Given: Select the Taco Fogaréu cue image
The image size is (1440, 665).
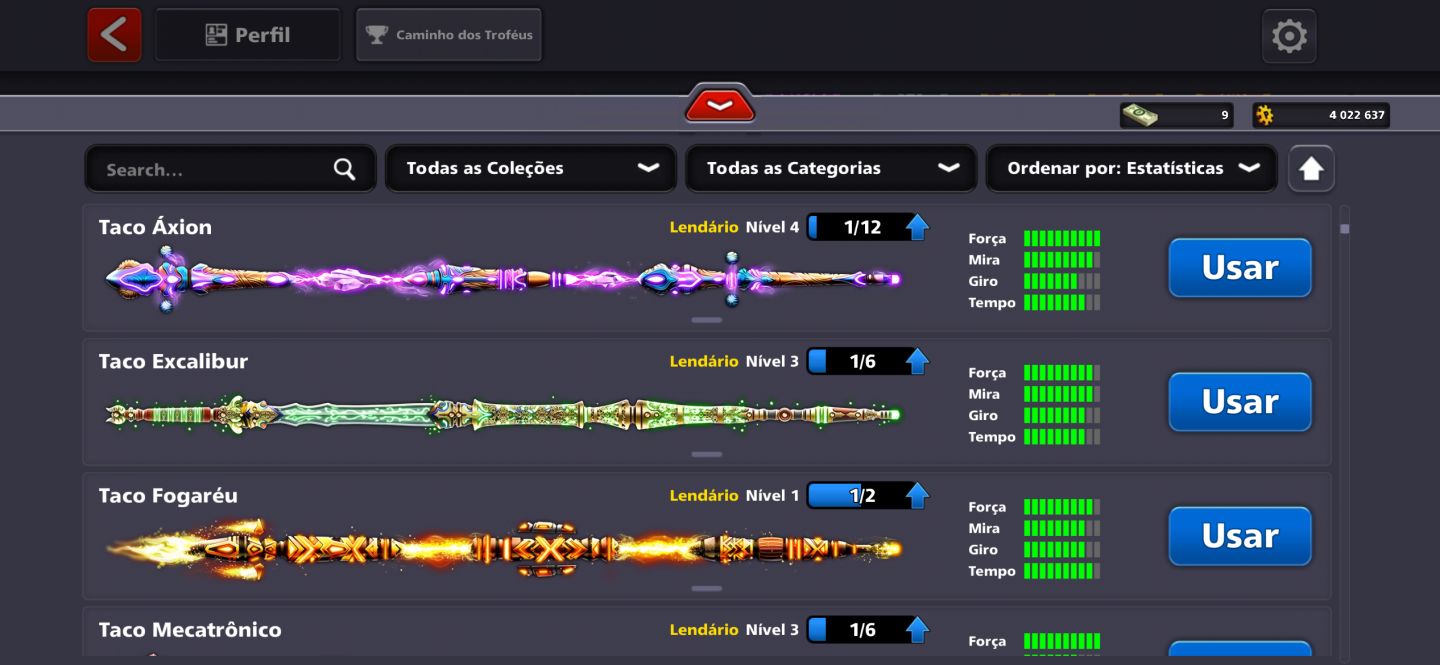Looking at the screenshot, I should tap(503, 548).
